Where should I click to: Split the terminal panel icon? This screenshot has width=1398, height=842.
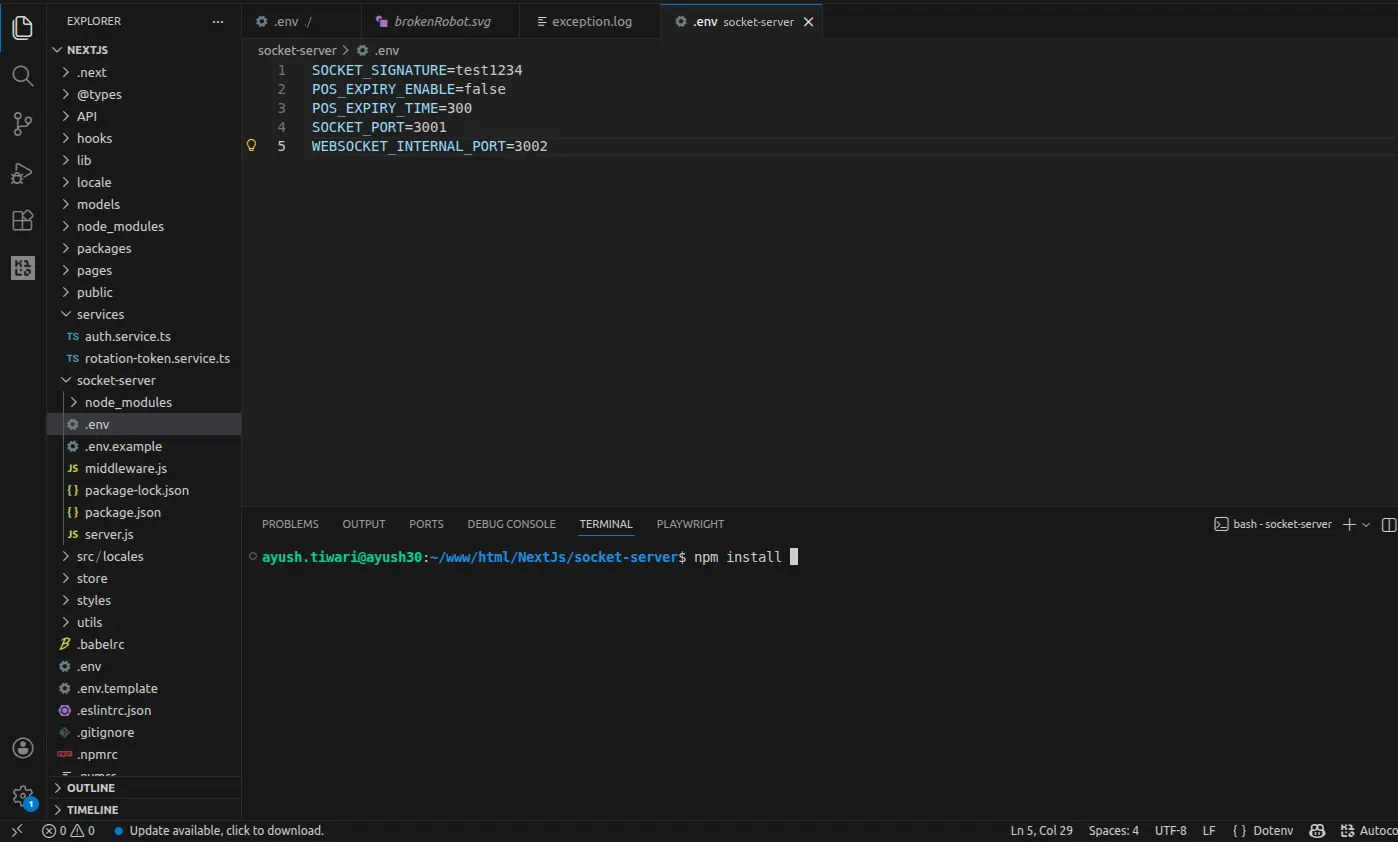(x=1389, y=524)
